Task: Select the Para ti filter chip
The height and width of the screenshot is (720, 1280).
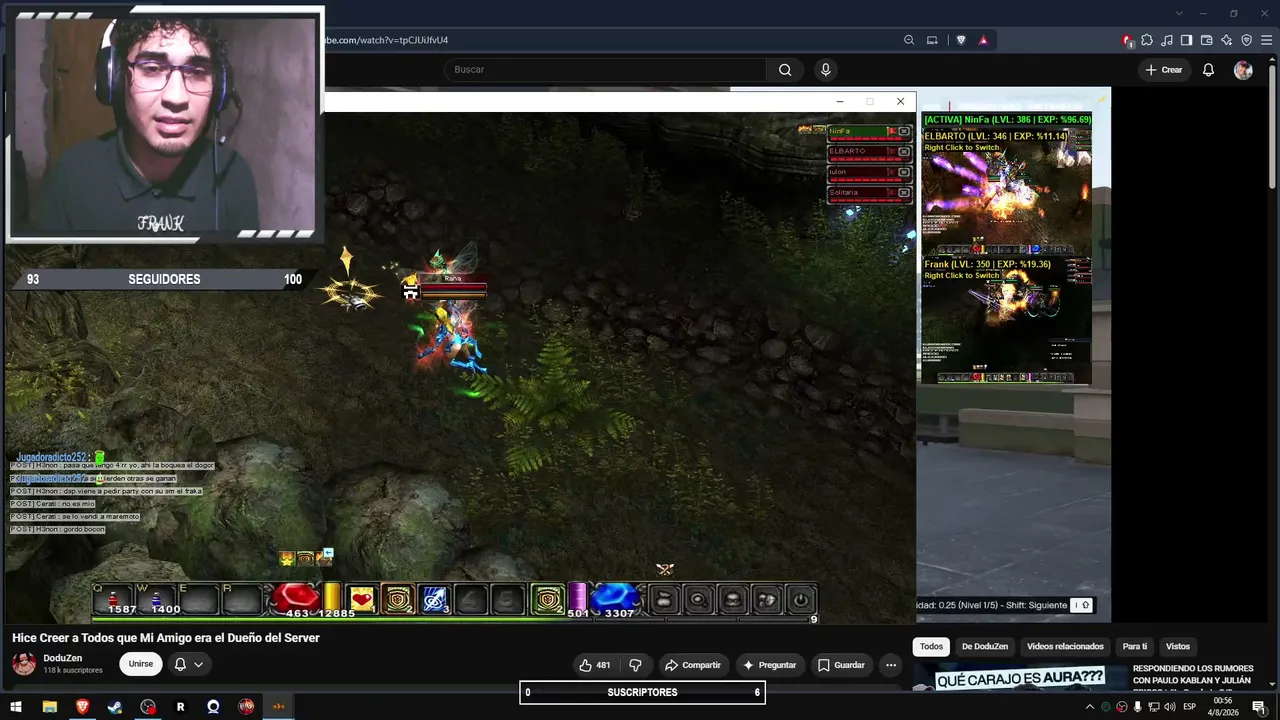Action: click(x=1135, y=646)
